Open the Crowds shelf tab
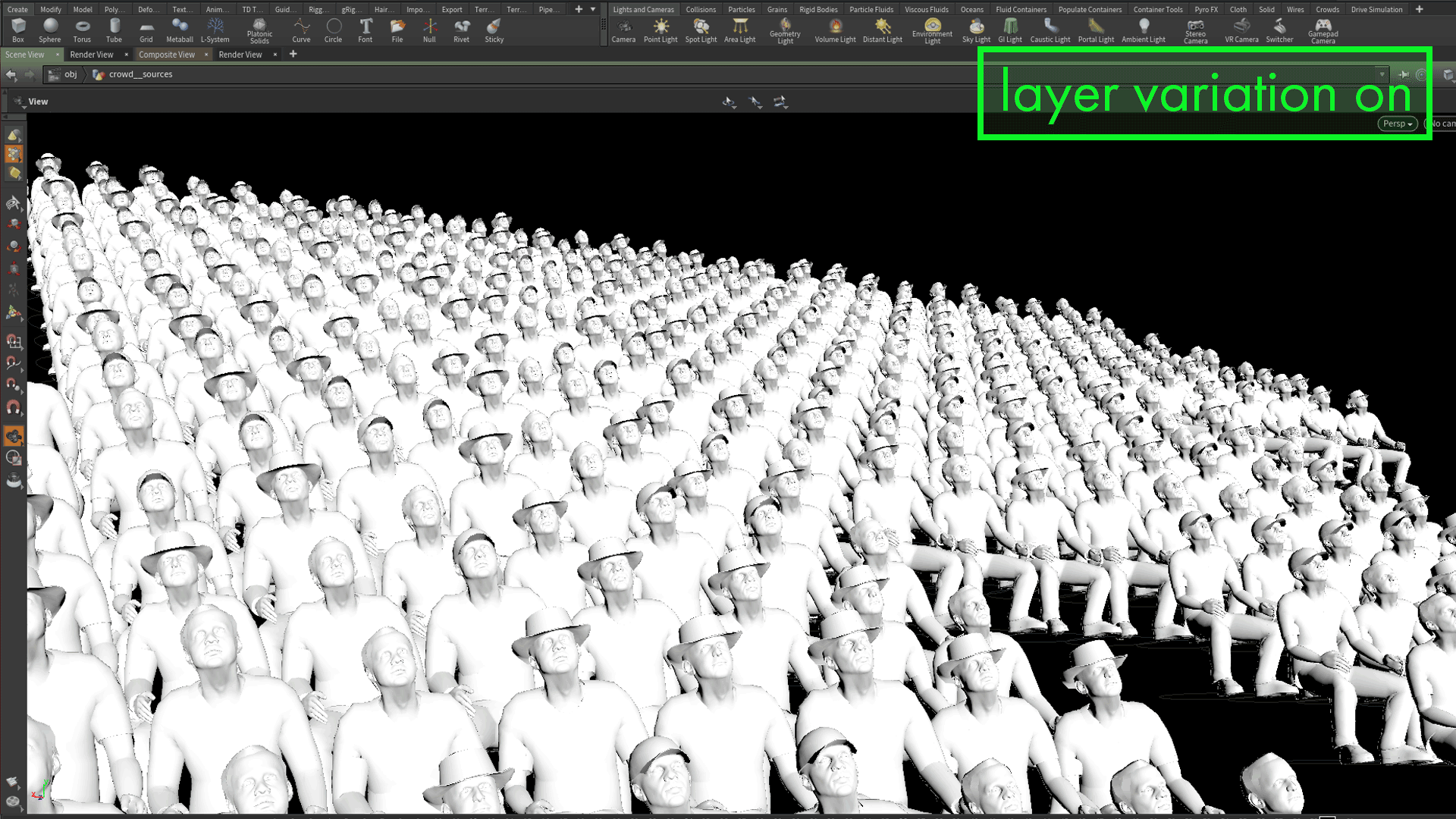The image size is (1456, 819). (x=1327, y=9)
